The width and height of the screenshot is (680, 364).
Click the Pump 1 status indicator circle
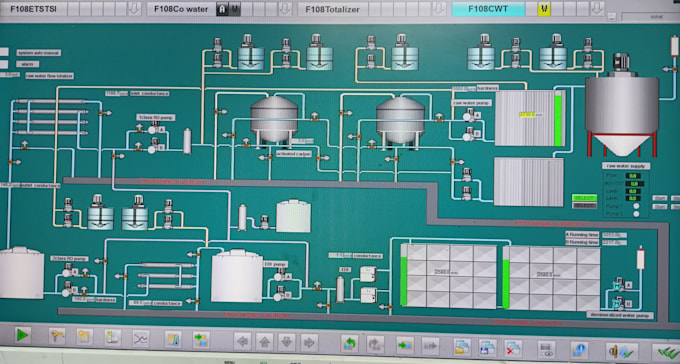click(636, 206)
